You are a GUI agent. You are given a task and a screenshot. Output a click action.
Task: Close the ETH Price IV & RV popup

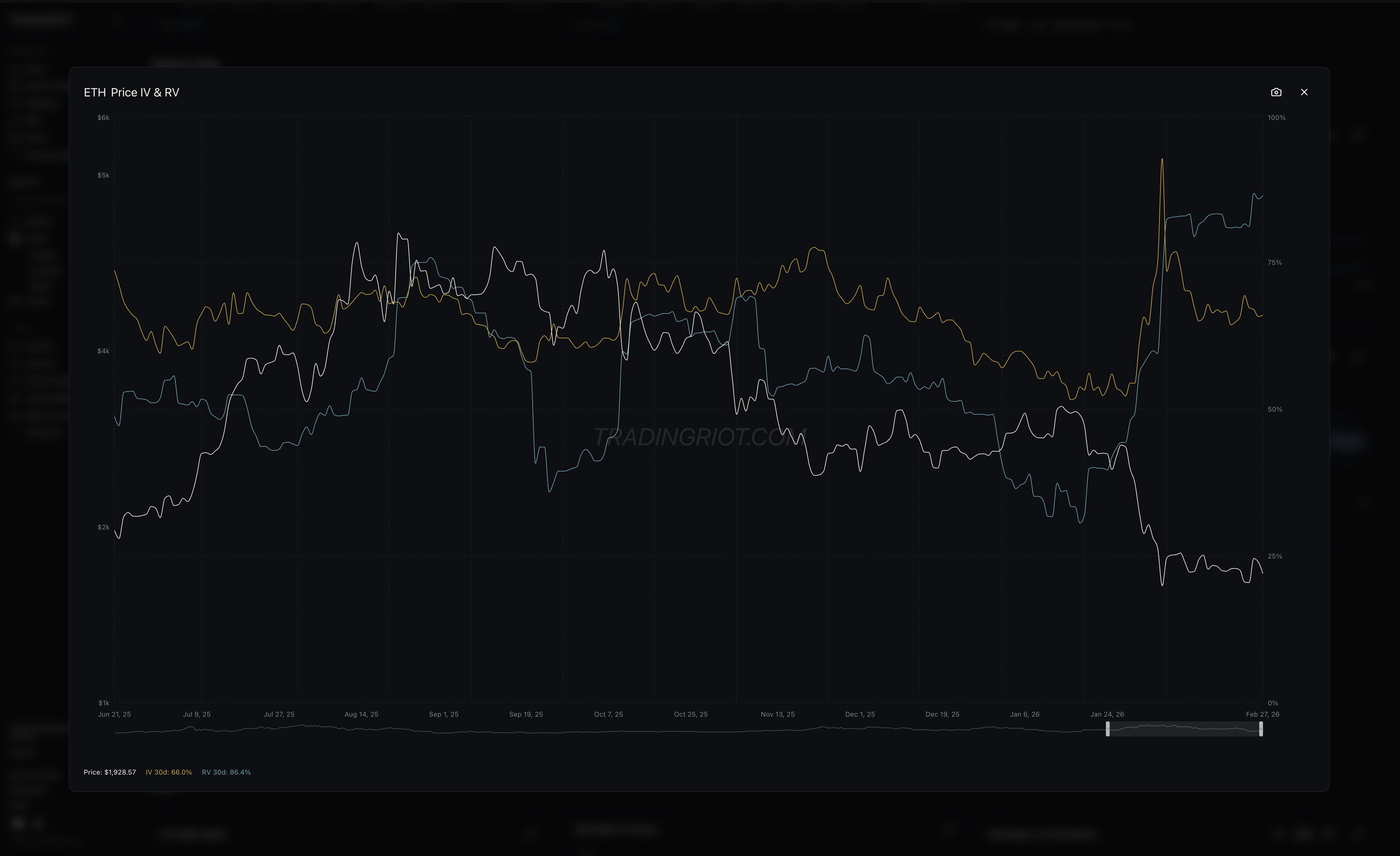[x=1305, y=92]
